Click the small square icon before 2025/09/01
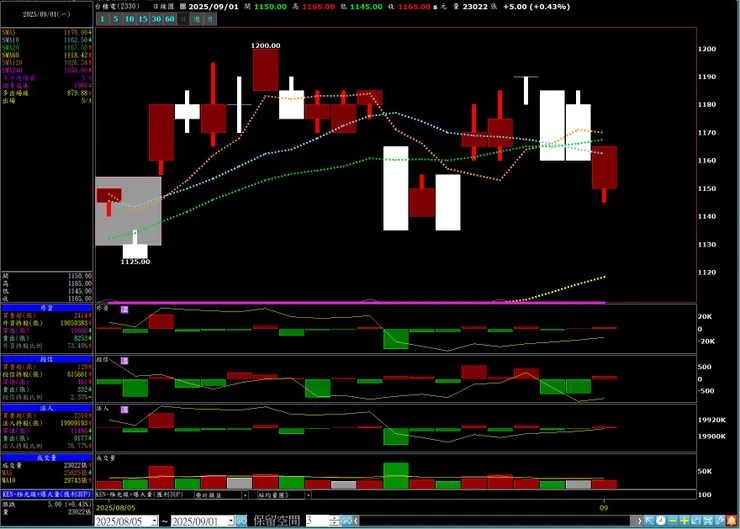 point(183,7)
